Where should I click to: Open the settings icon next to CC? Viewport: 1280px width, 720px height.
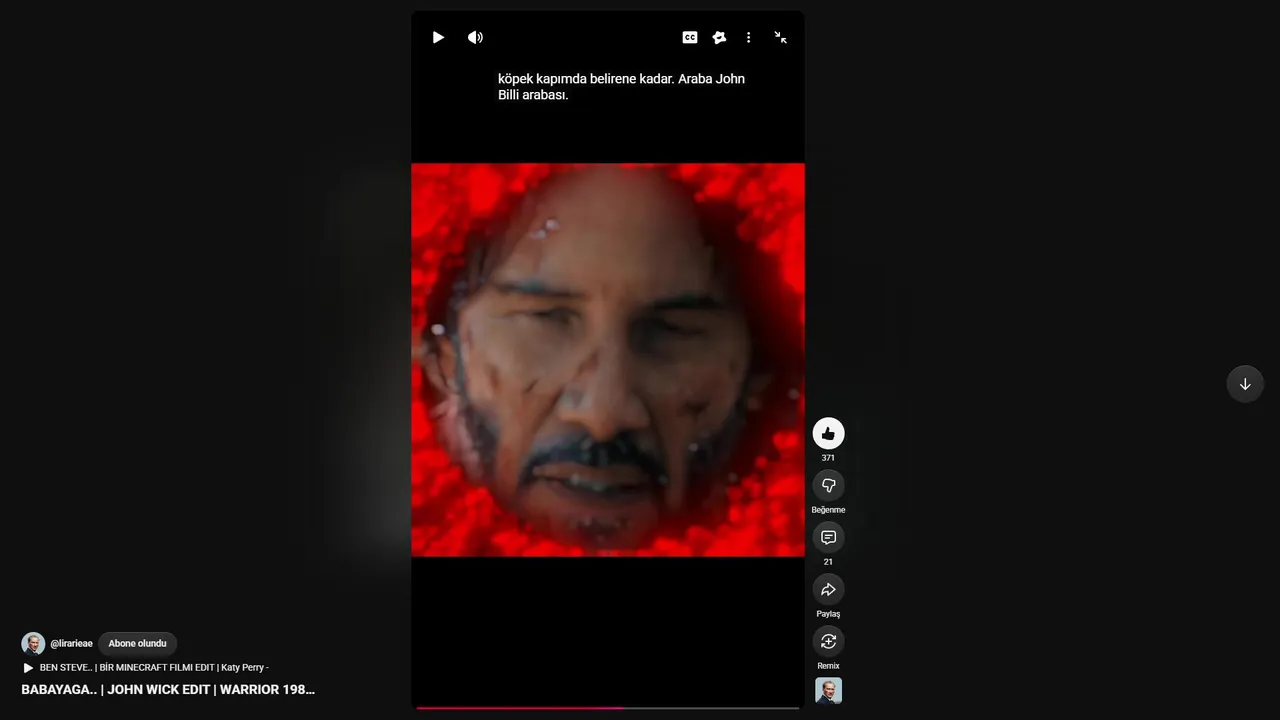(719, 37)
